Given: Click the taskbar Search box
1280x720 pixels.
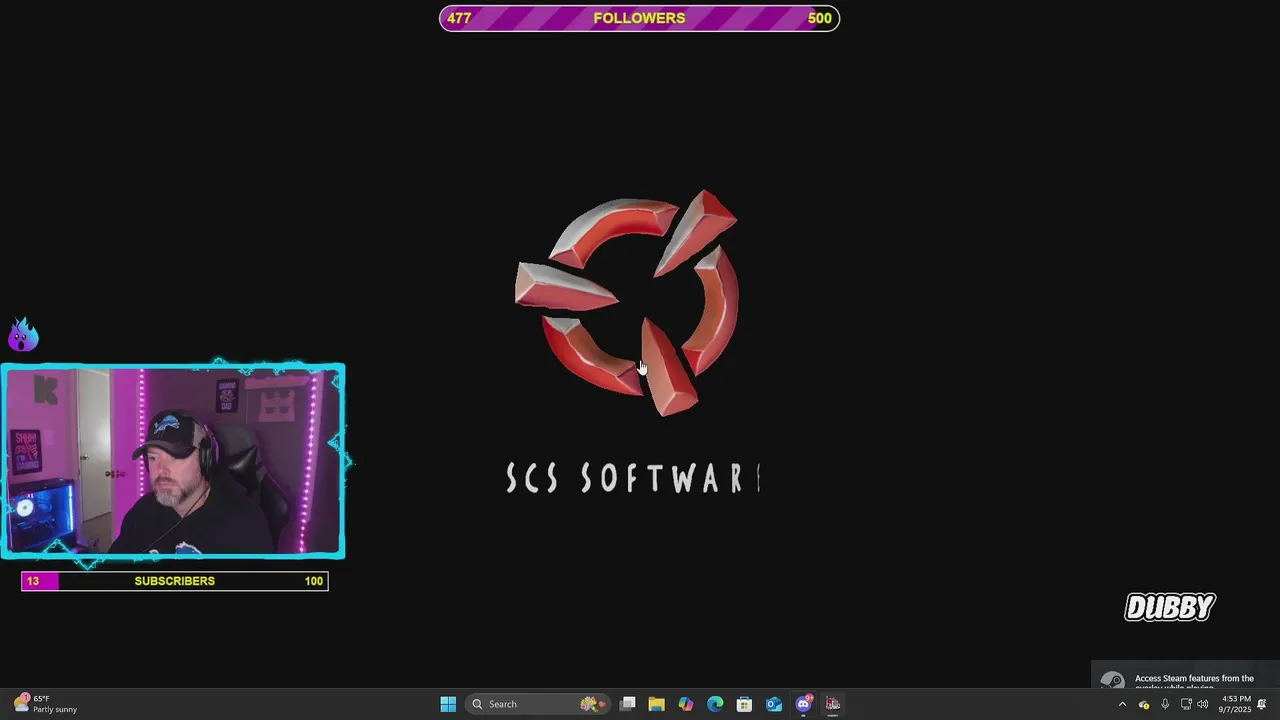Looking at the screenshot, I should [x=540, y=704].
